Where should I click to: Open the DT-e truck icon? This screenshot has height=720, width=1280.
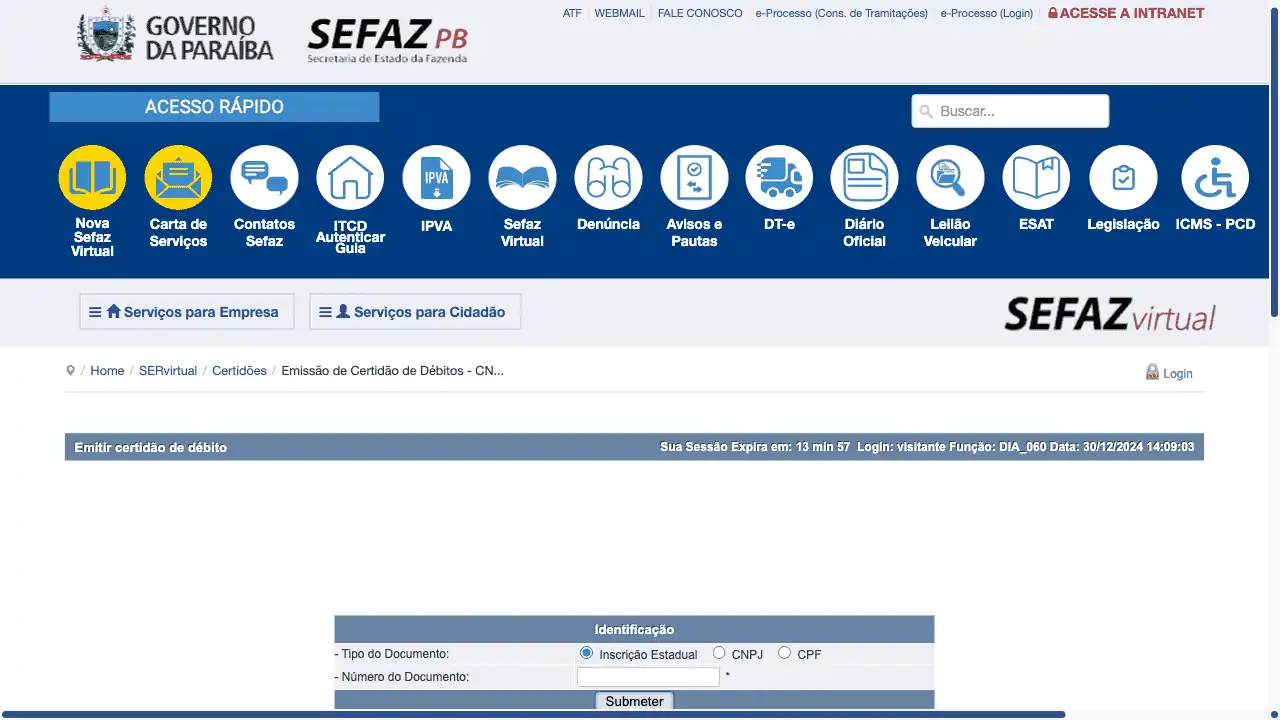779,178
